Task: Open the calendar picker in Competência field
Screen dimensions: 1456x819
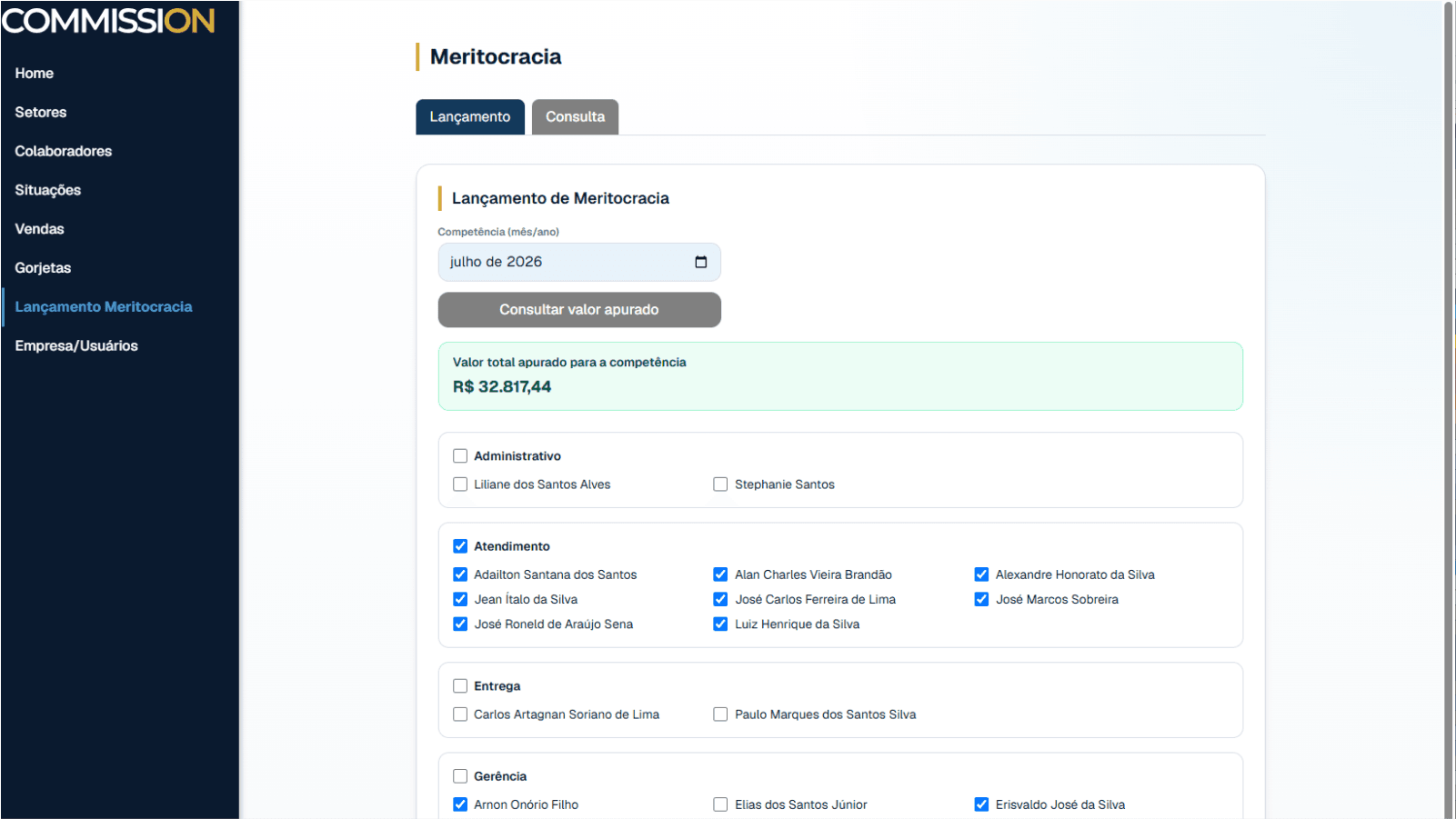Action: 700,262
